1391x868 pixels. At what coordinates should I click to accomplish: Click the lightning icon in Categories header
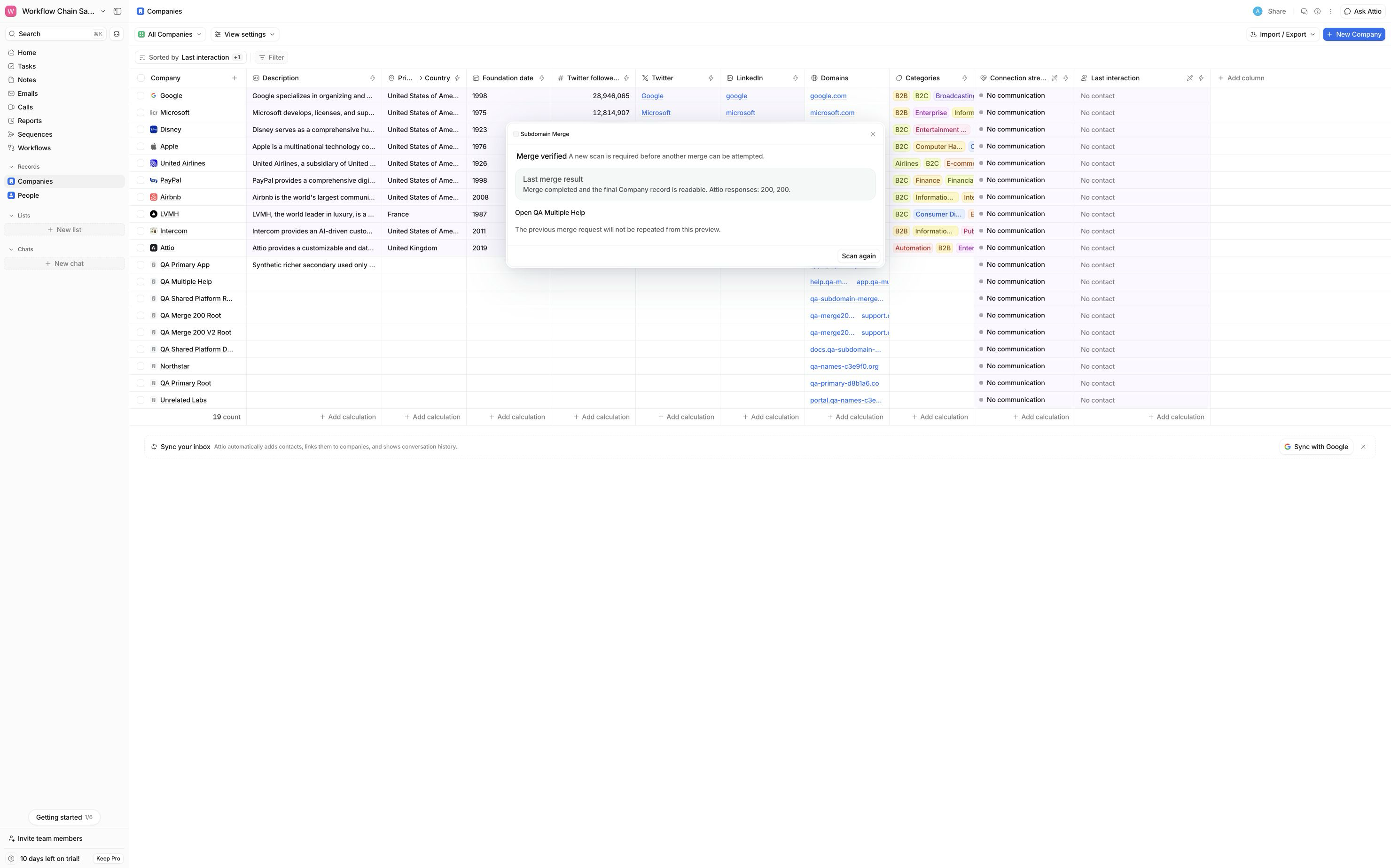point(964,78)
